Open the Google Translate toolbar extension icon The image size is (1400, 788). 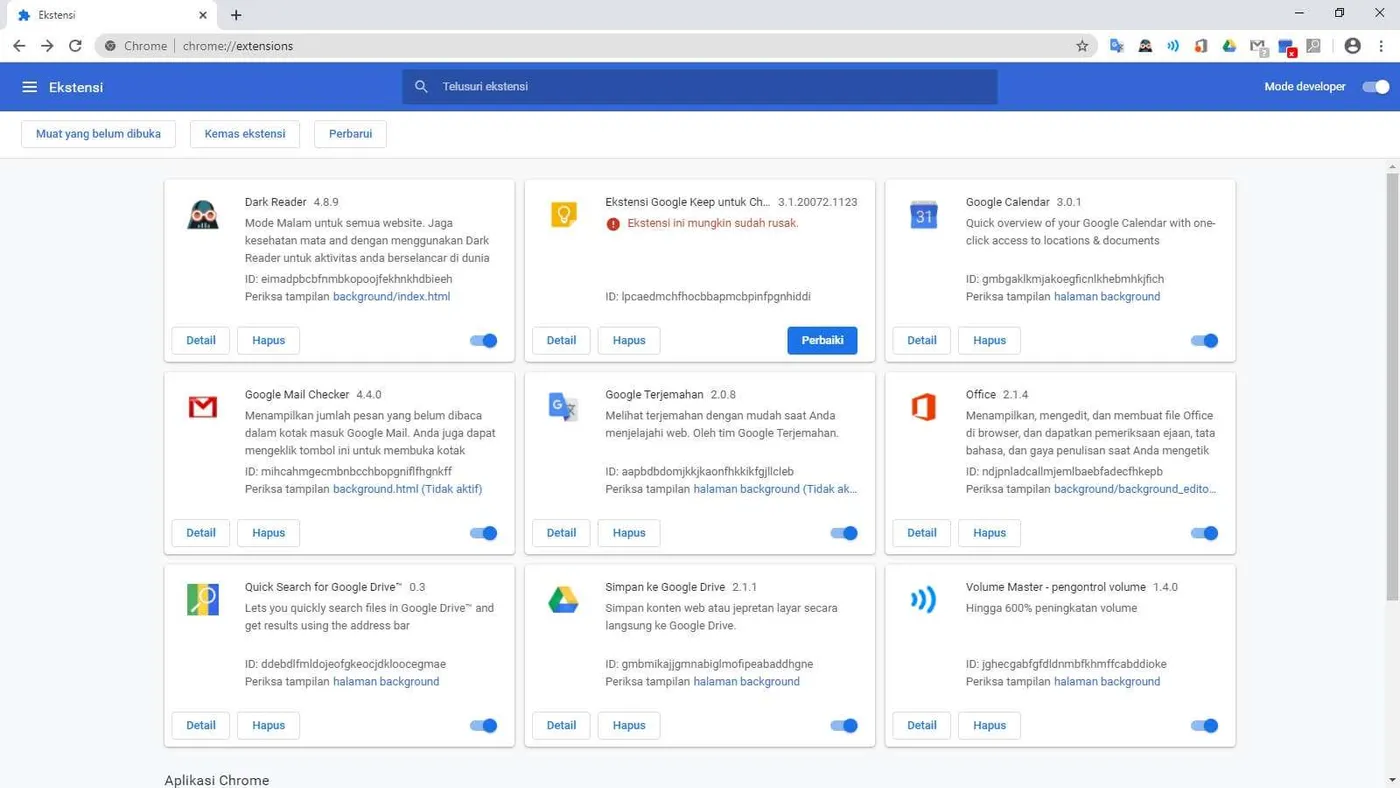click(1117, 46)
